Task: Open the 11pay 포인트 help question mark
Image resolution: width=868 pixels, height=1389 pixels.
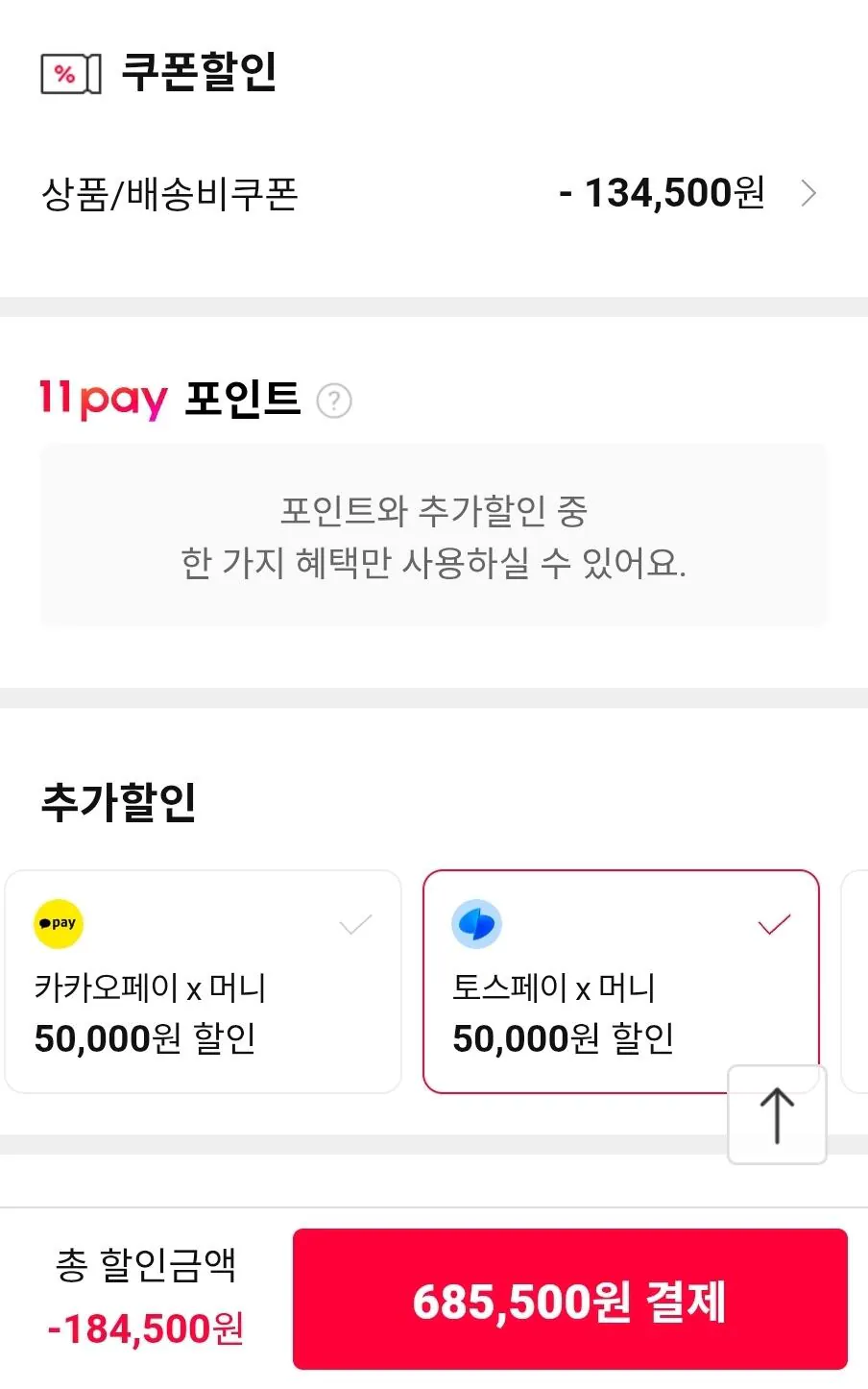Action: coord(334,401)
